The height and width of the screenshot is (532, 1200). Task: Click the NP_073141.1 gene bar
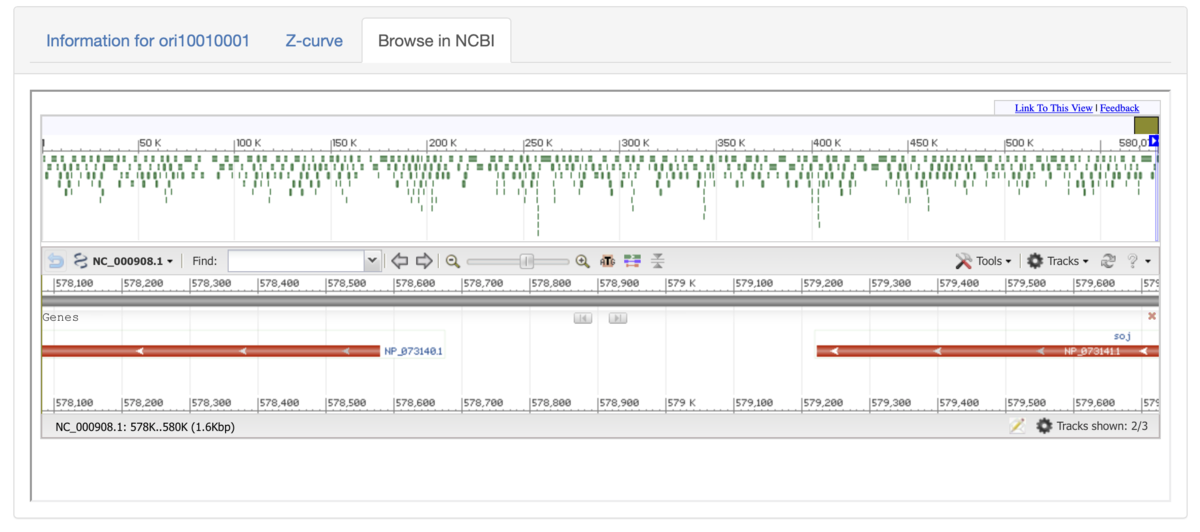987,351
